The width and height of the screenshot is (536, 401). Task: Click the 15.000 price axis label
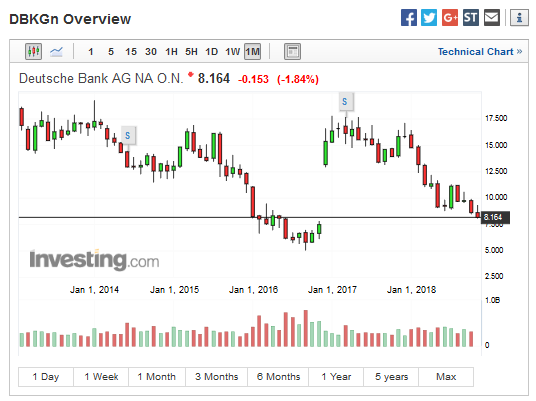pyautogui.click(x=496, y=145)
